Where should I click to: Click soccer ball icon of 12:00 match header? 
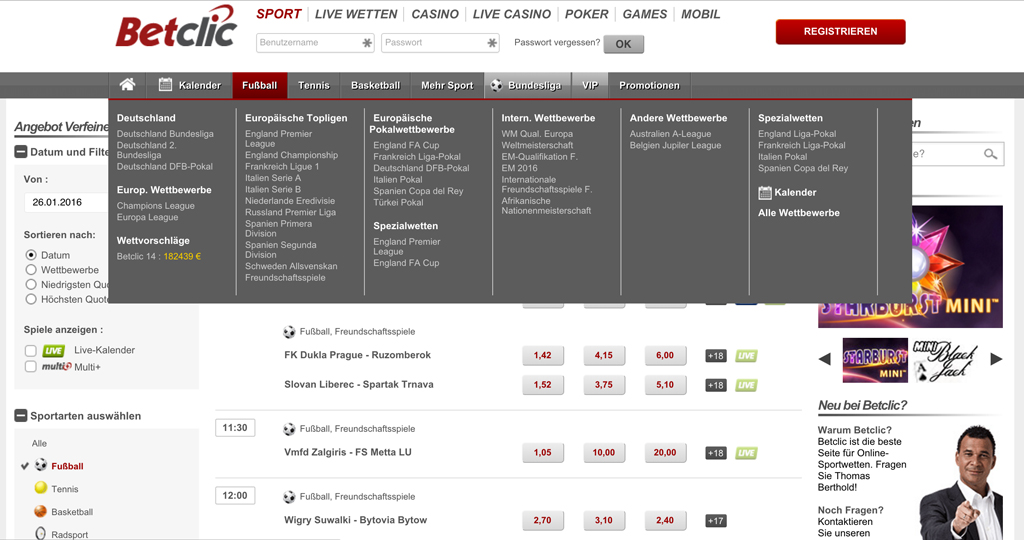click(289, 497)
